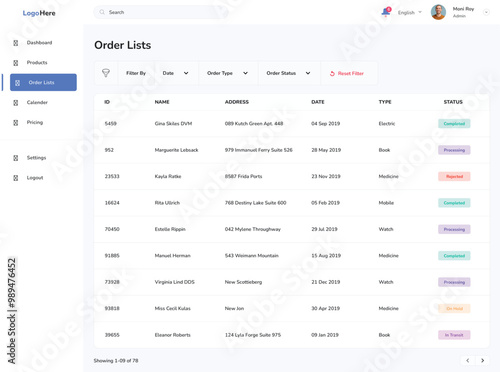Click order ID 91885
Screen dimensions: 500x372
112,256
